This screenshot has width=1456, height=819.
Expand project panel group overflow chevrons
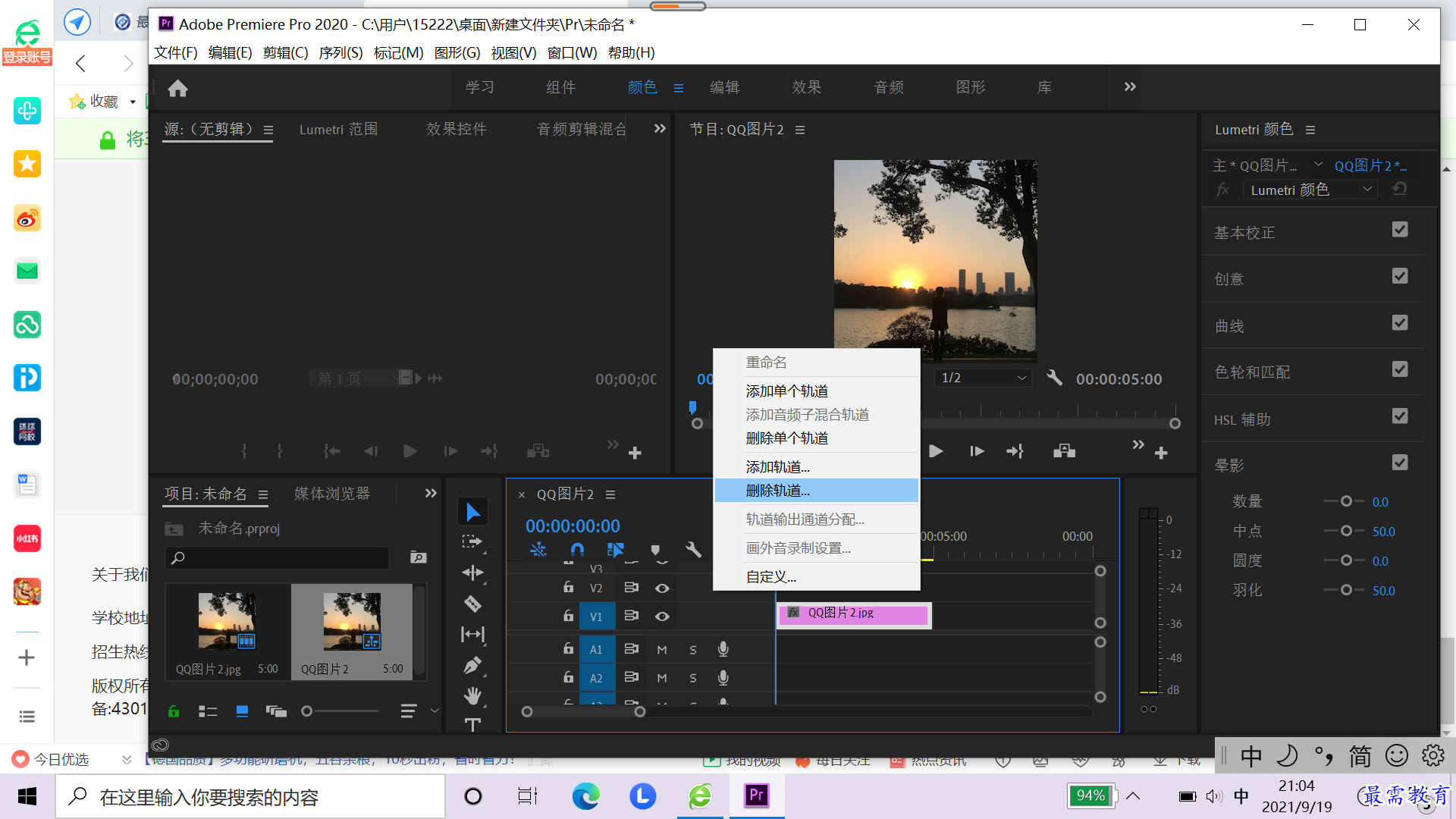pos(431,494)
